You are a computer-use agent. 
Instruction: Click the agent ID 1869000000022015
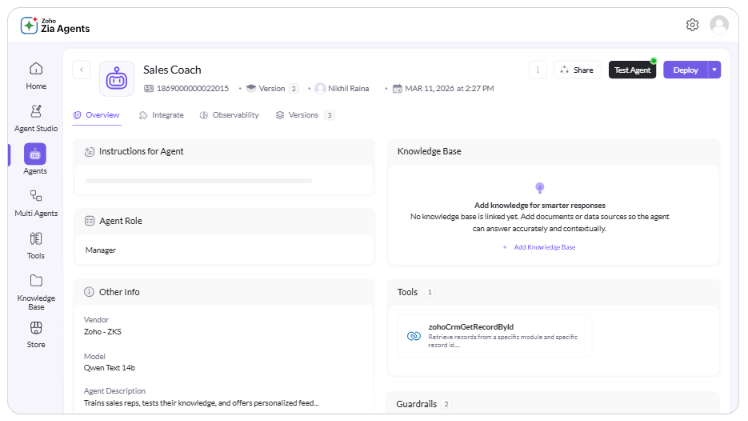(192, 88)
